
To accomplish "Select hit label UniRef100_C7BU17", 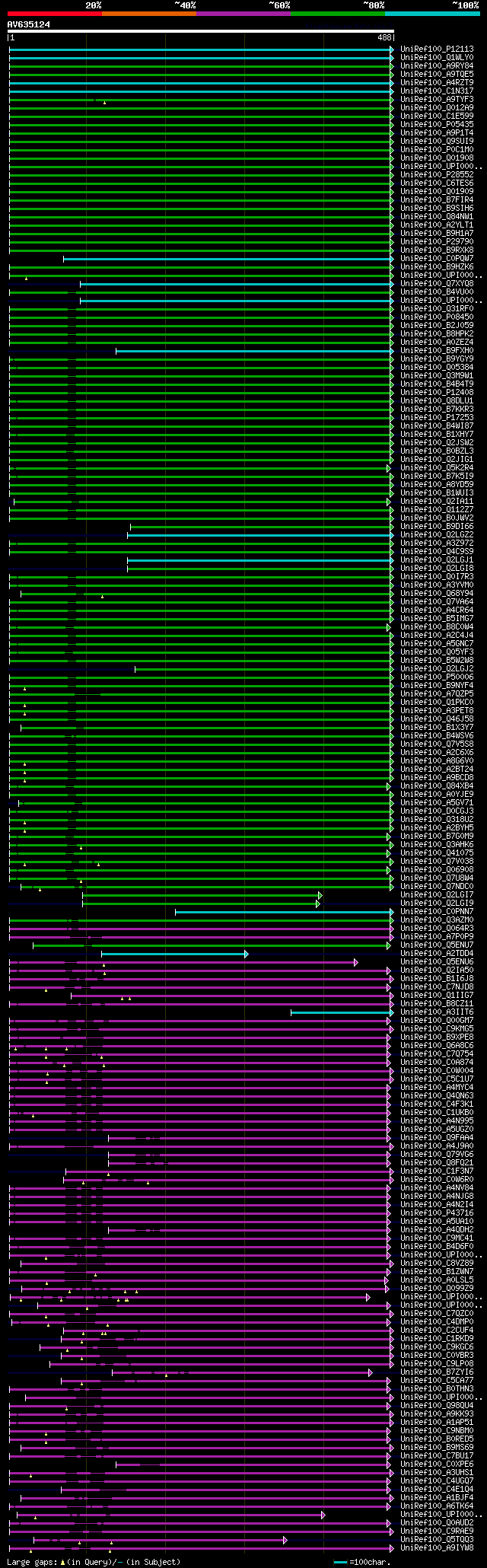I will [x=437, y=1455].
